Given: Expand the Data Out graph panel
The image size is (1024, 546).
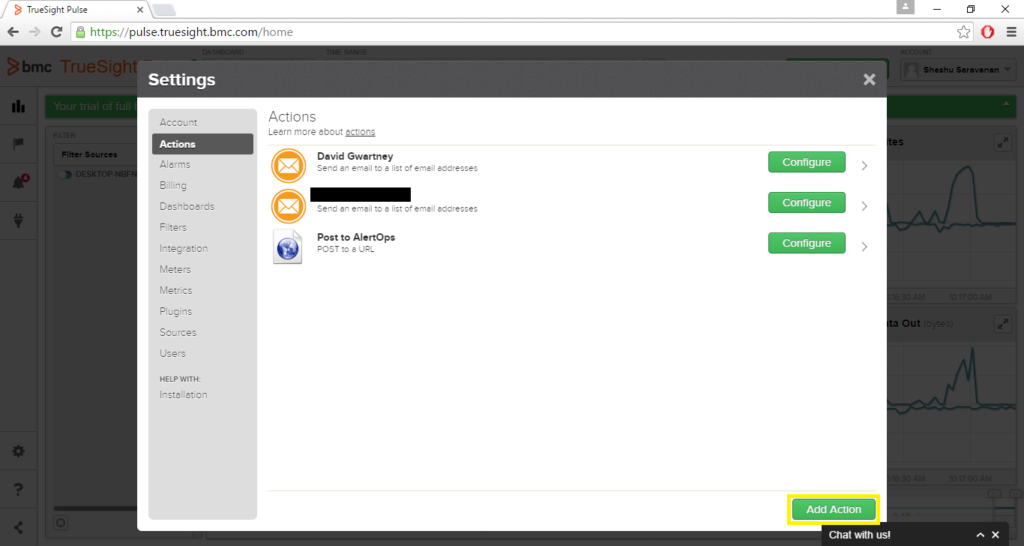Looking at the screenshot, I should point(1002,323).
